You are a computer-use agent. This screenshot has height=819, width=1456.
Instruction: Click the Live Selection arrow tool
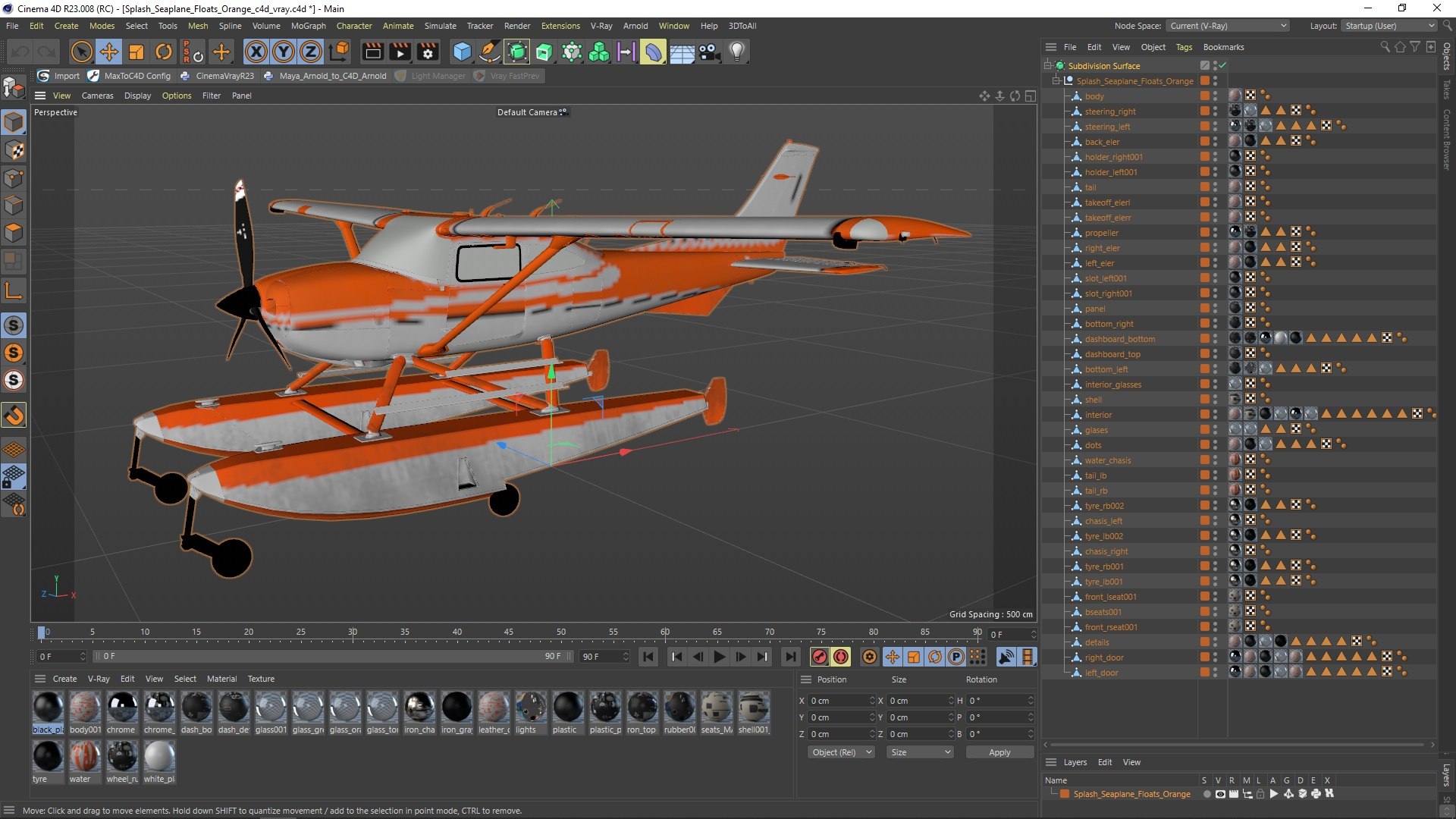(81, 52)
